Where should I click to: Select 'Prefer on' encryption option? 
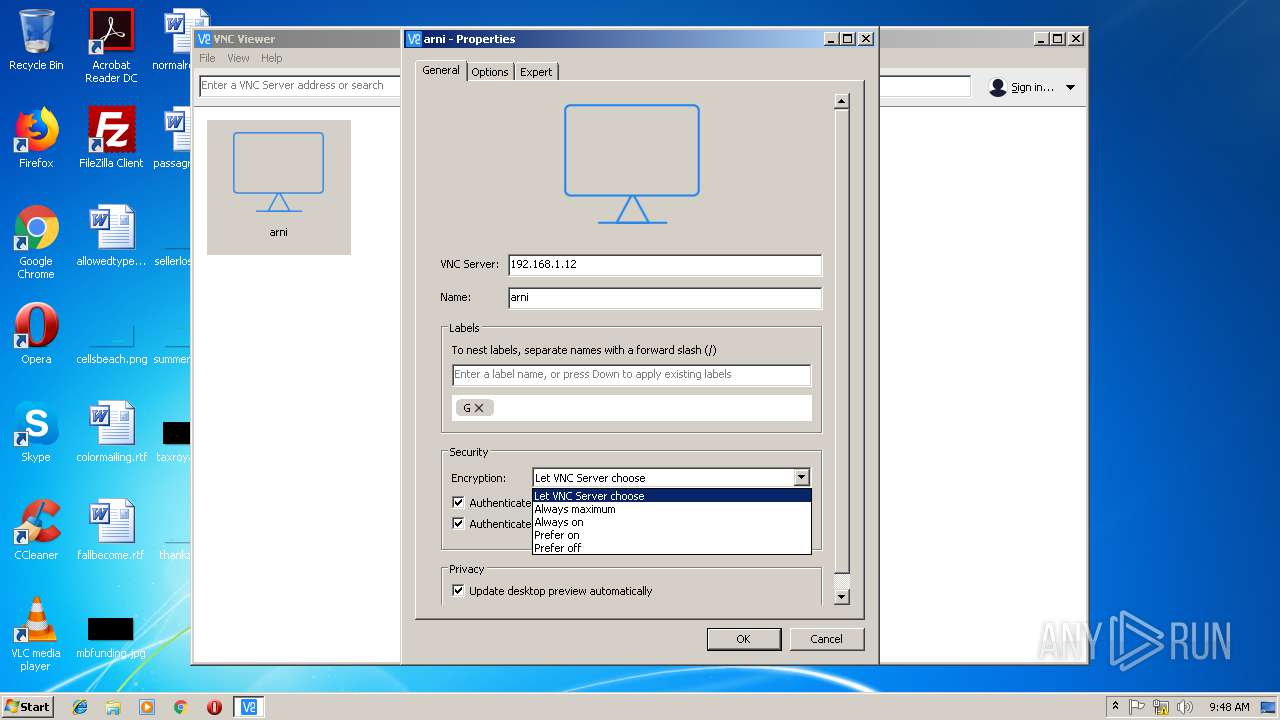point(671,535)
